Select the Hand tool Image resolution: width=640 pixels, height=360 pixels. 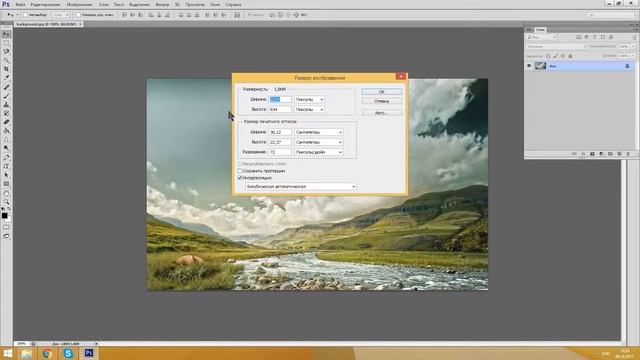[6, 193]
